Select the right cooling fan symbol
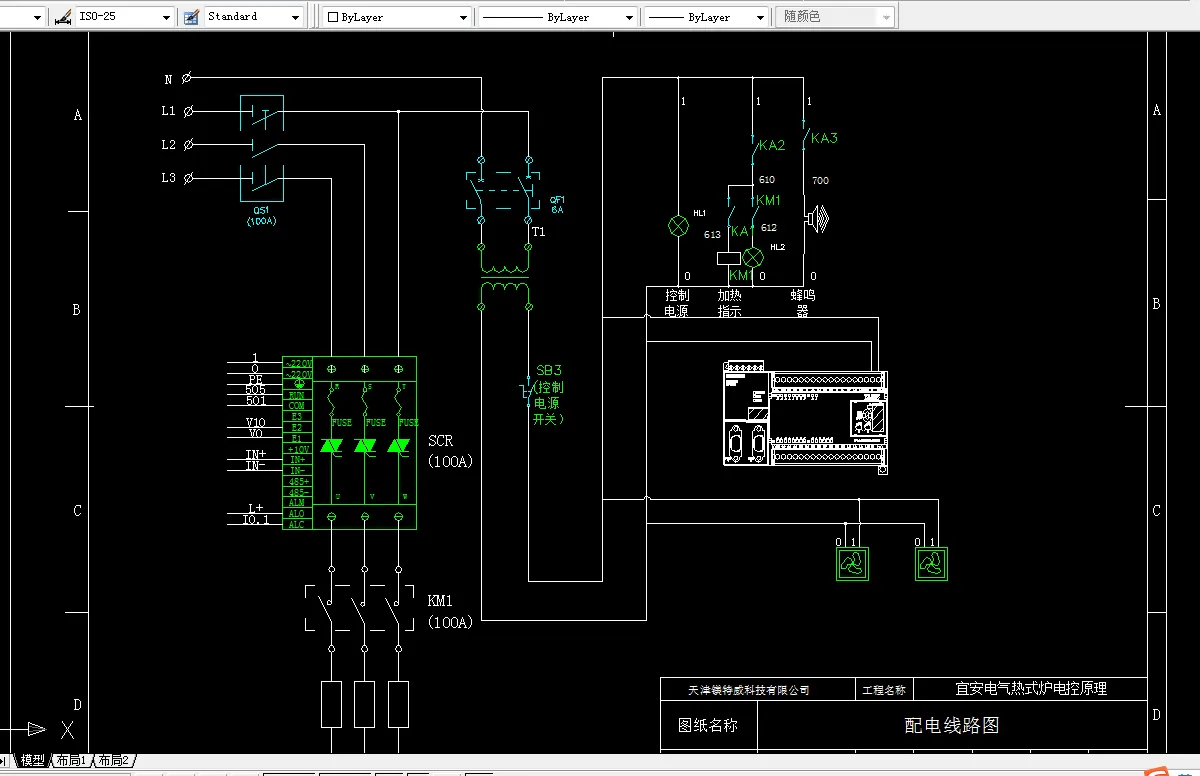The image size is (1200, 776). click(x=931, y=564)
